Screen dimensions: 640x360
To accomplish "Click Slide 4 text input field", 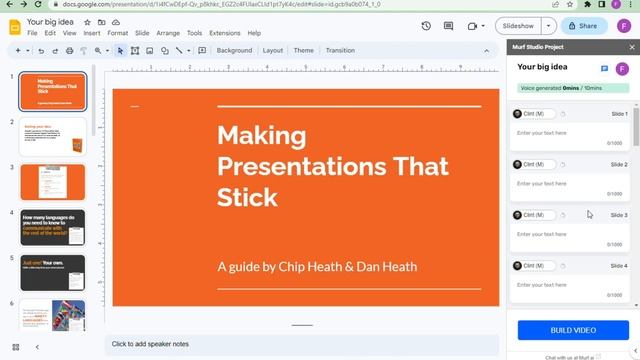I will click(x=569, y=289).
